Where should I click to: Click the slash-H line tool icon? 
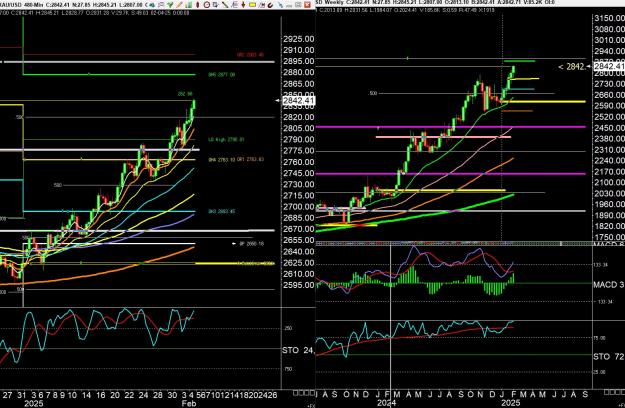(262, 5)
